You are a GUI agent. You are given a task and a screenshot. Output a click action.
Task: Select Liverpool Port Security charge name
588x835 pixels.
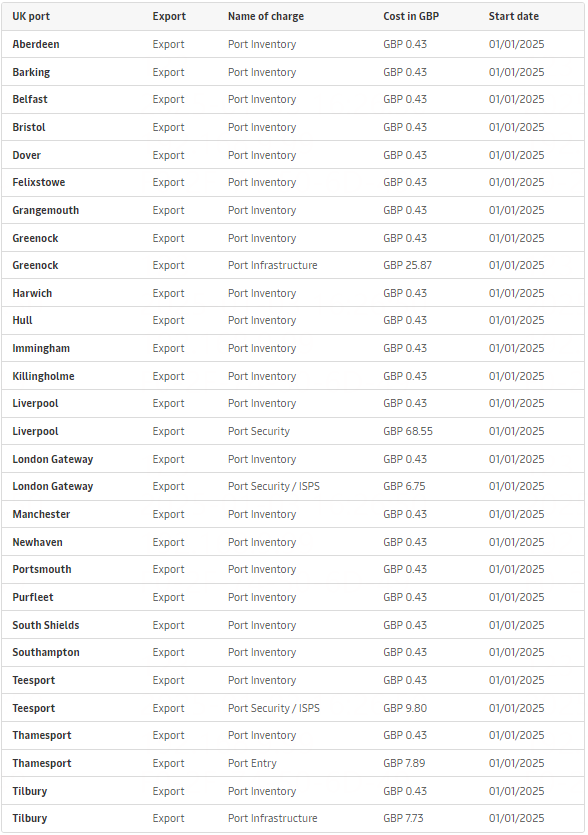pos(258,431)
